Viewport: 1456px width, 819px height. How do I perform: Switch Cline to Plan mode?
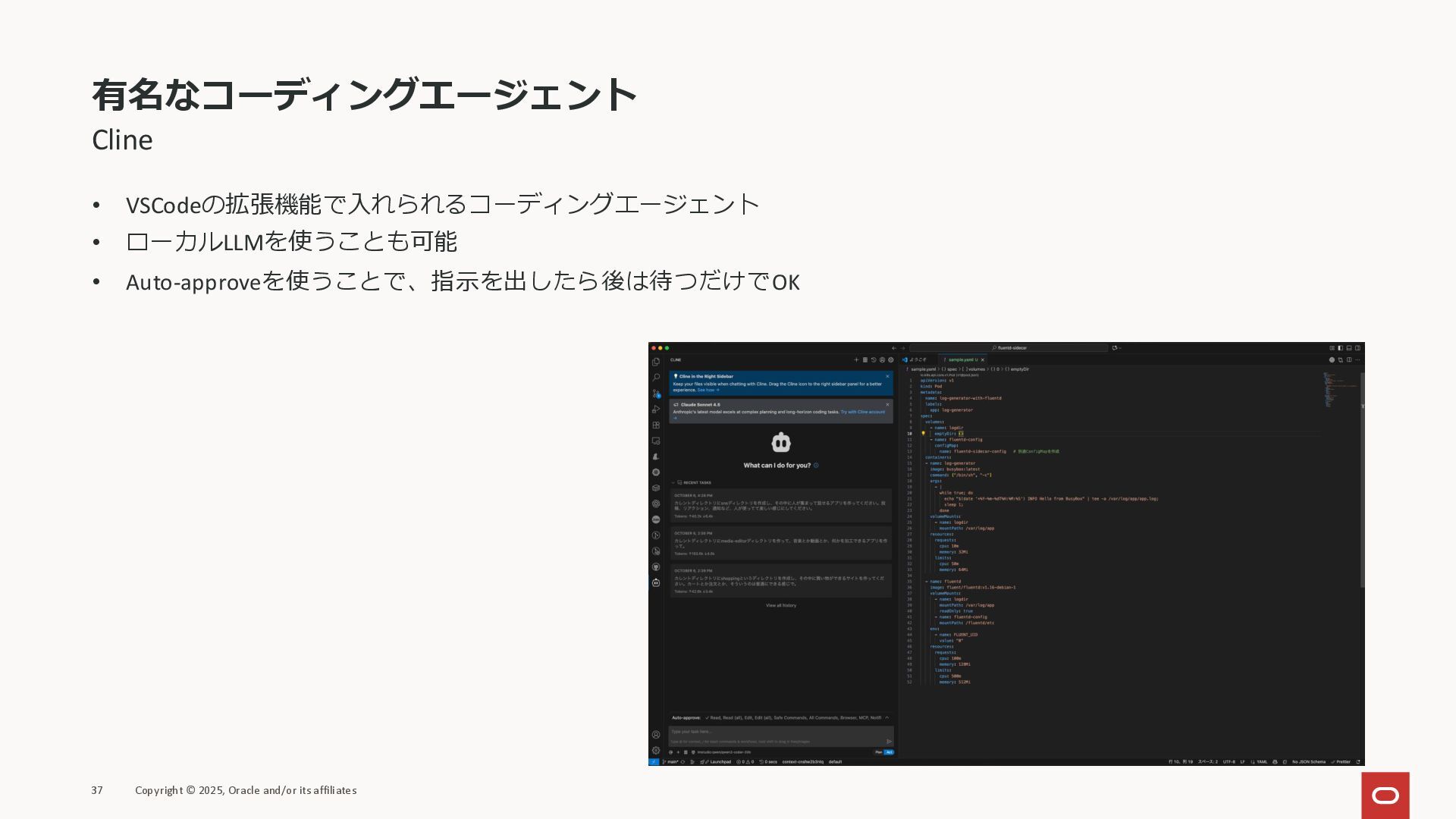click(878, 752)
